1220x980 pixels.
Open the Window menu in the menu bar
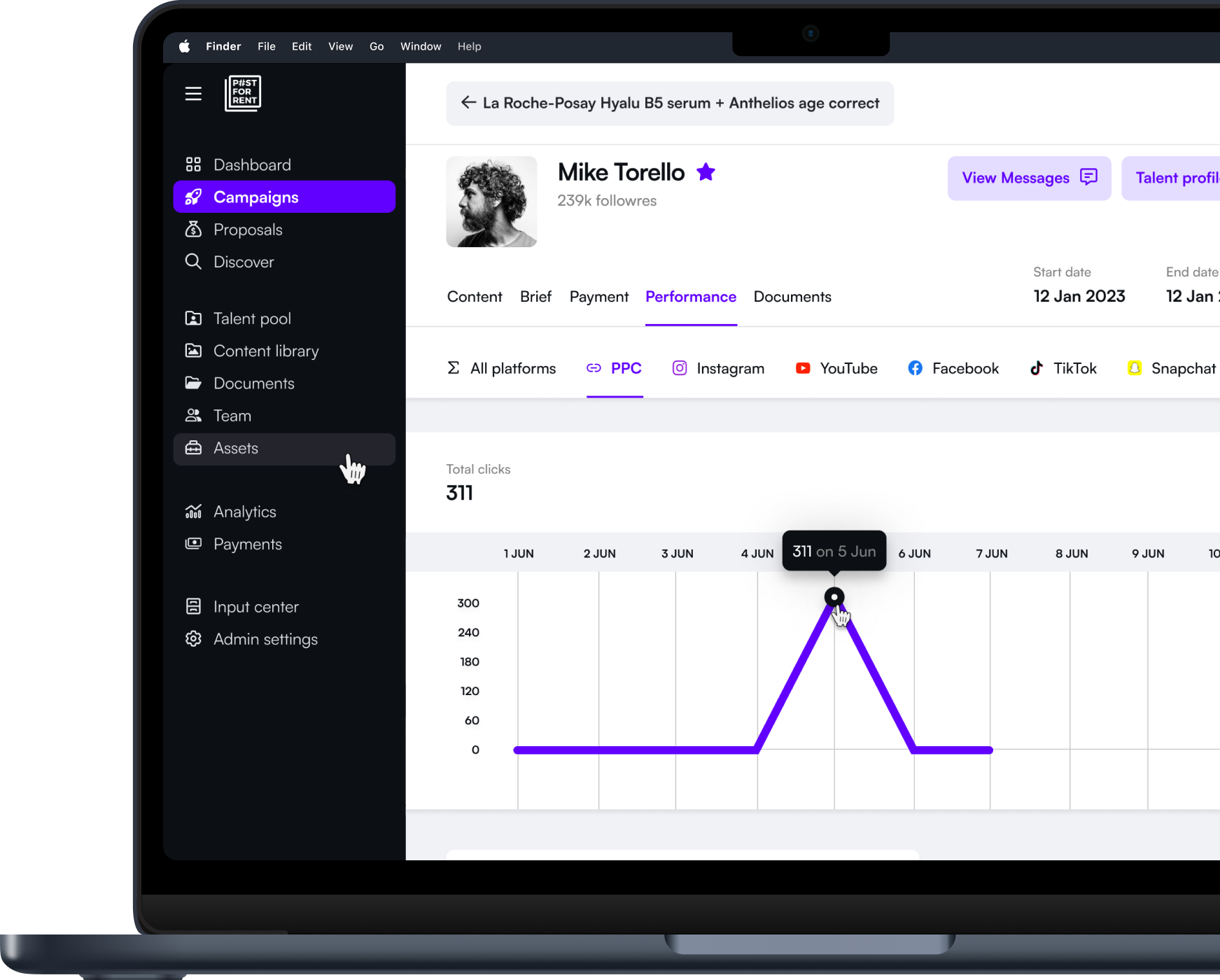421,46
